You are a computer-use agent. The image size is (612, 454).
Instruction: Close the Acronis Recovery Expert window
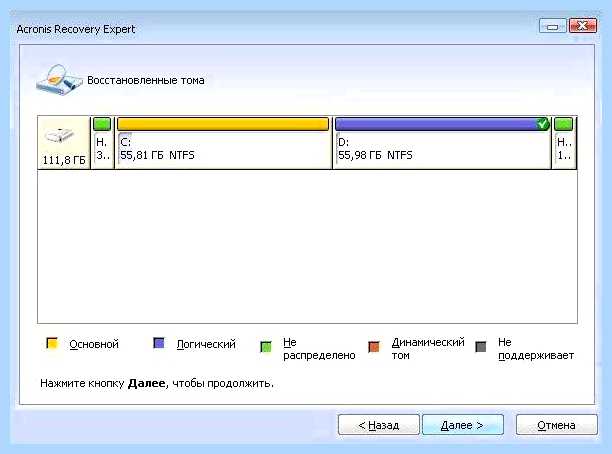tap(582, 26)
